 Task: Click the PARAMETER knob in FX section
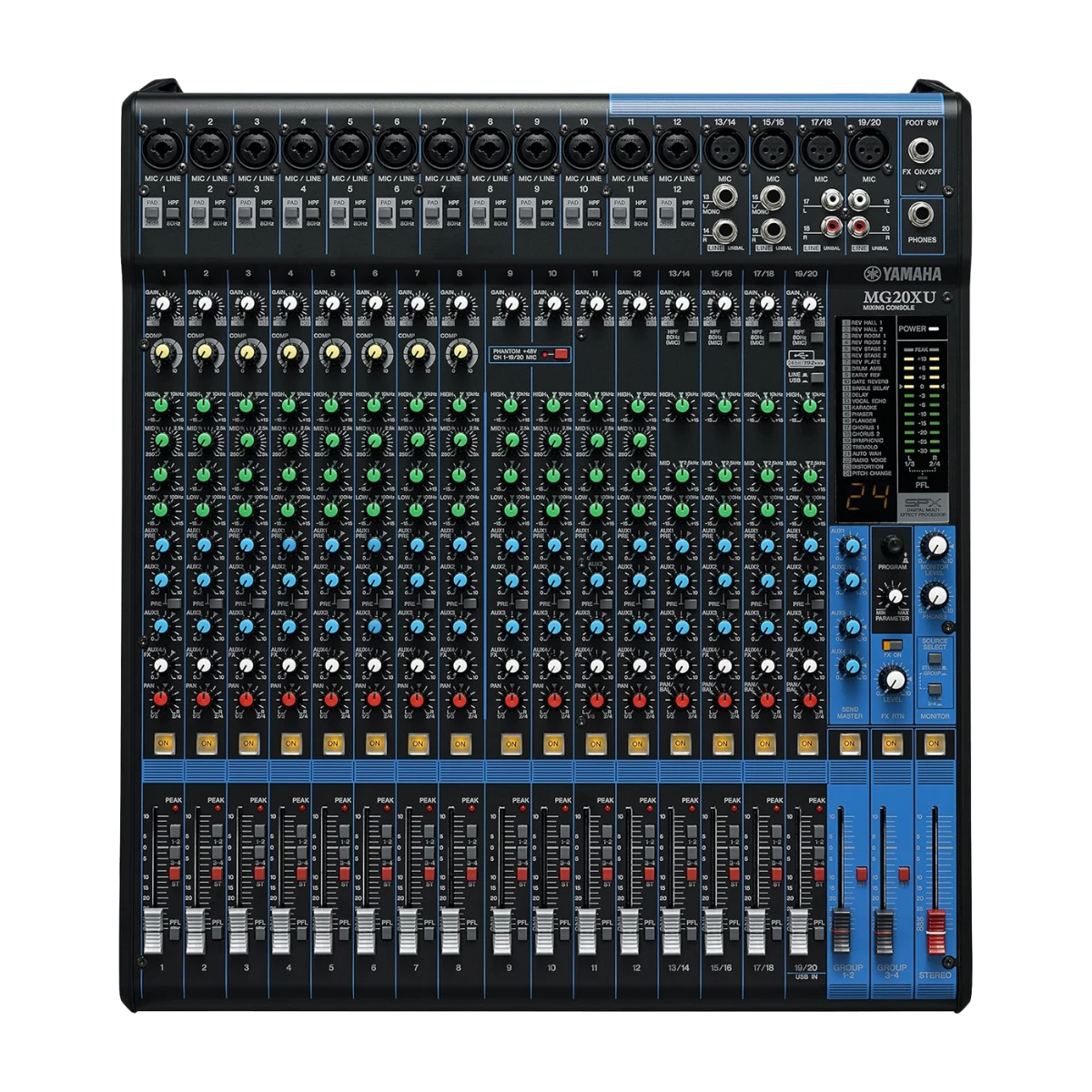895,596
